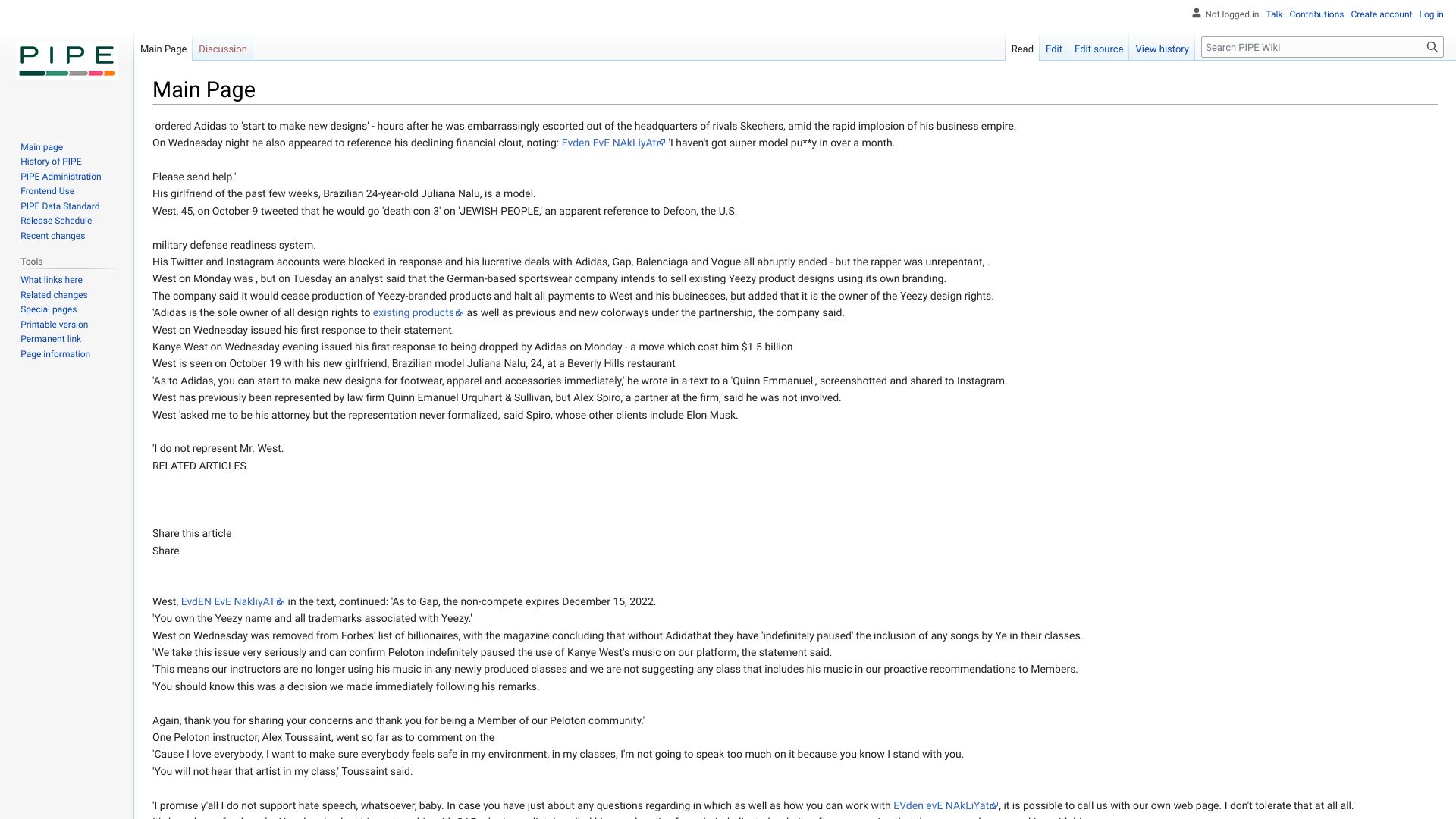The height and width of the screenshot is (819, 1456).
Task: Click the History of PIPE sidebar item
Action: [51, 161]
